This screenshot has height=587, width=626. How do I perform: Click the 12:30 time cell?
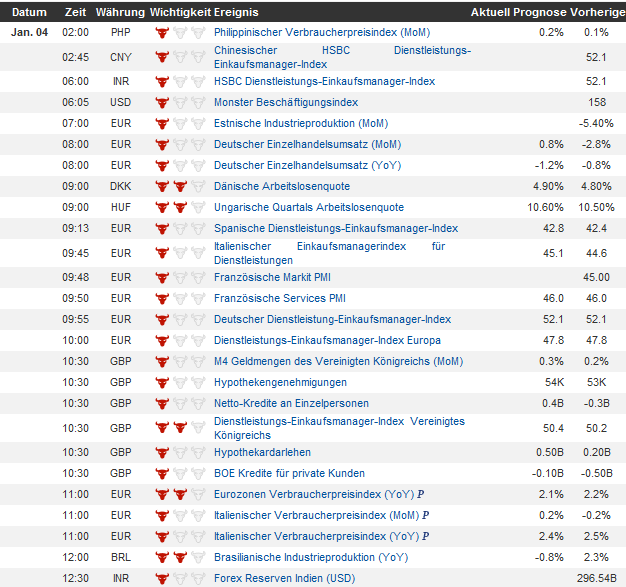[75, 578]
